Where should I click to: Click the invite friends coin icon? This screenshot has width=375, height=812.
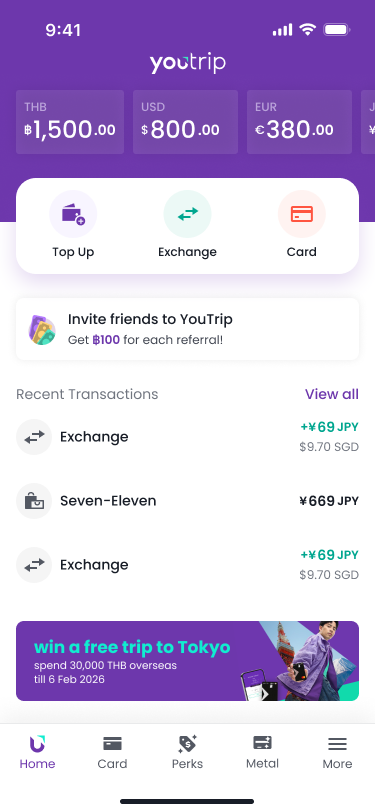click(x=42, y=330)
